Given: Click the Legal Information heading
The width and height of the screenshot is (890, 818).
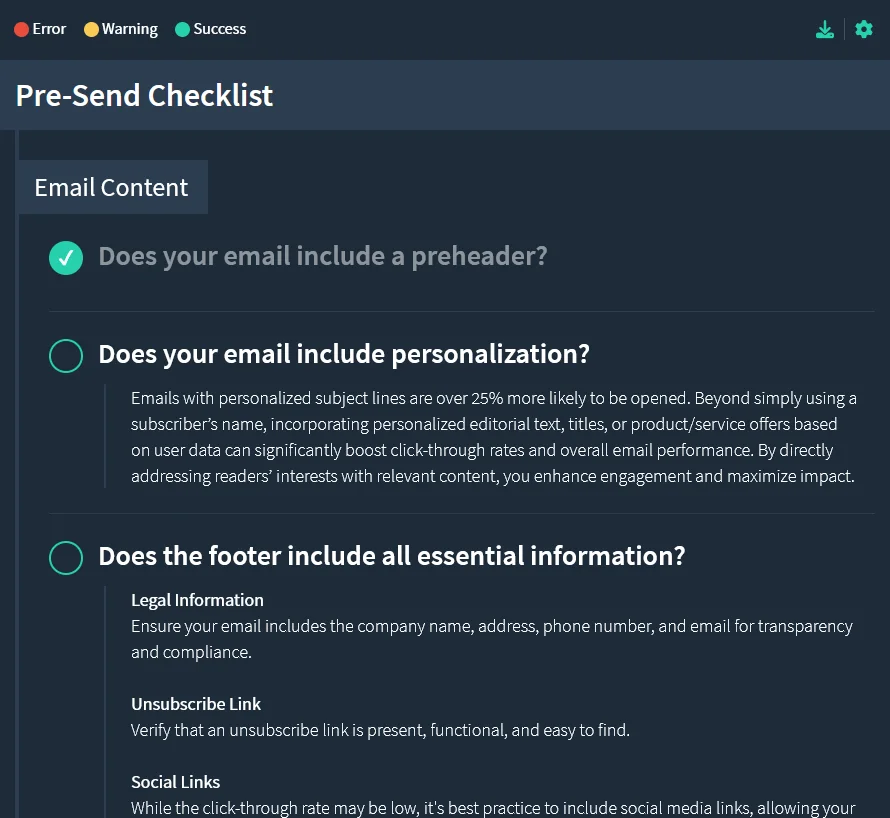Looking at the screenshot, I should [197, 600].
